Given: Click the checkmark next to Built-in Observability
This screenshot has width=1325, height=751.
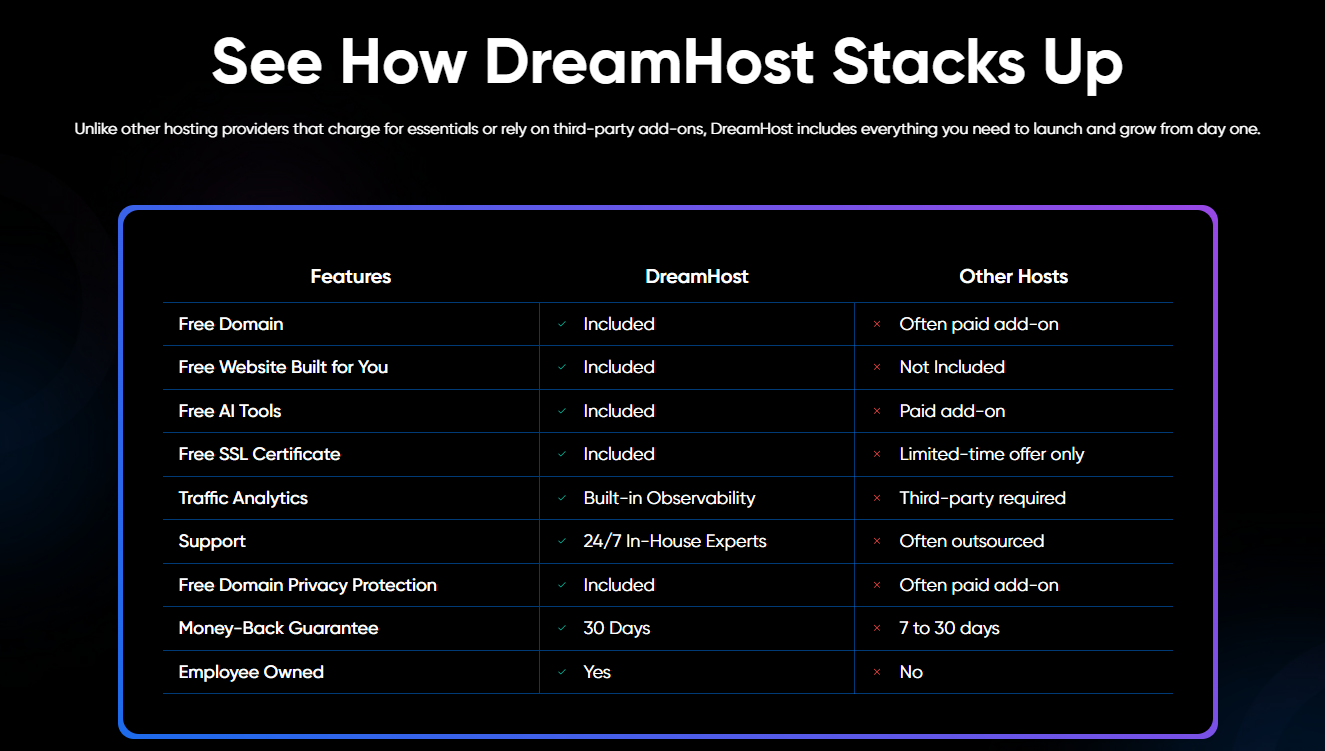Looking at the screenshot, I should pos(563,498).
